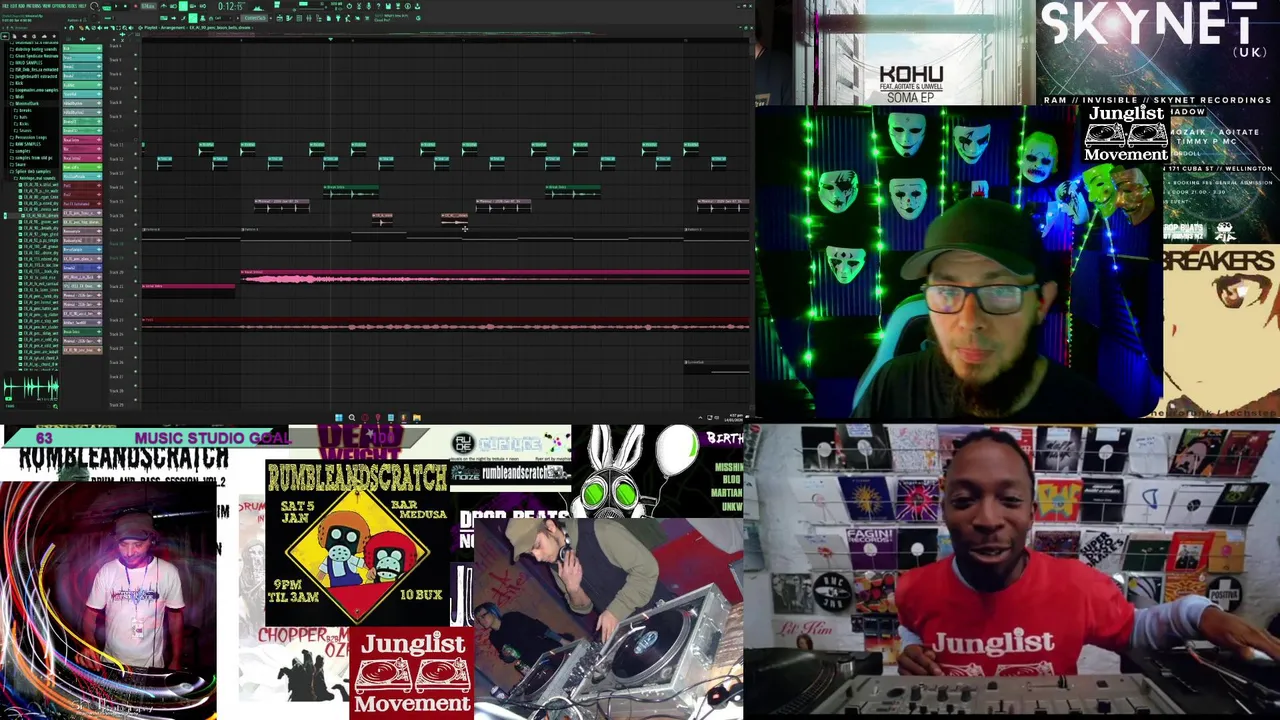
Task: Select the Kick pattern in picker
Action: tap(82, 48)
